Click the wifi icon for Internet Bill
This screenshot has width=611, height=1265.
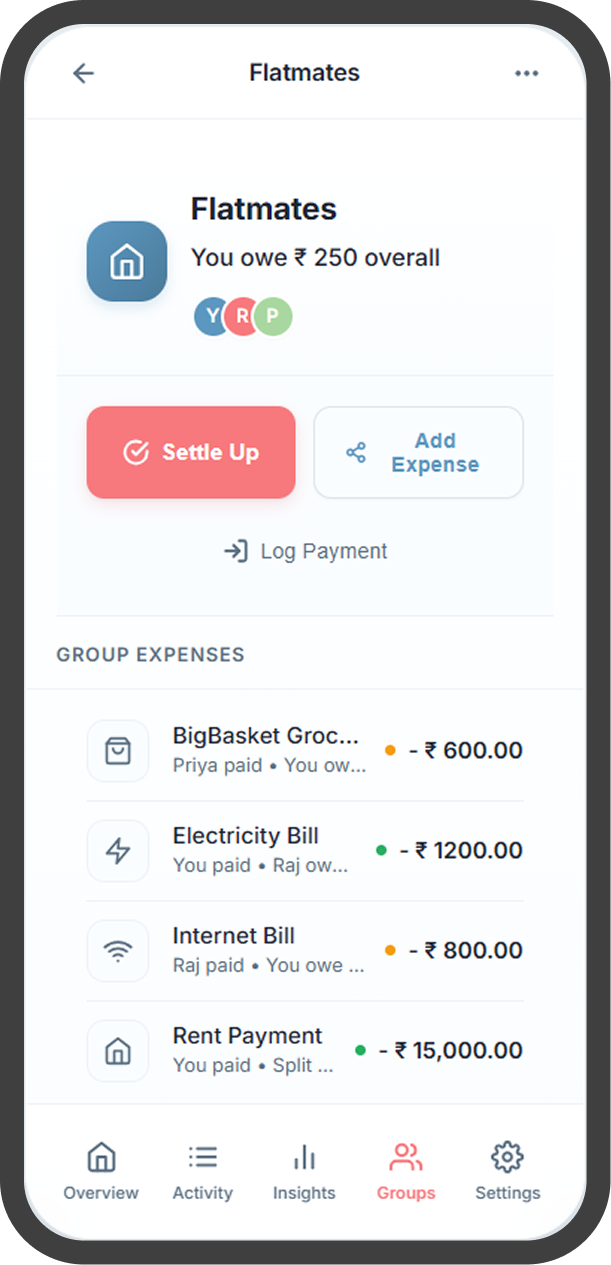[118, 951]
